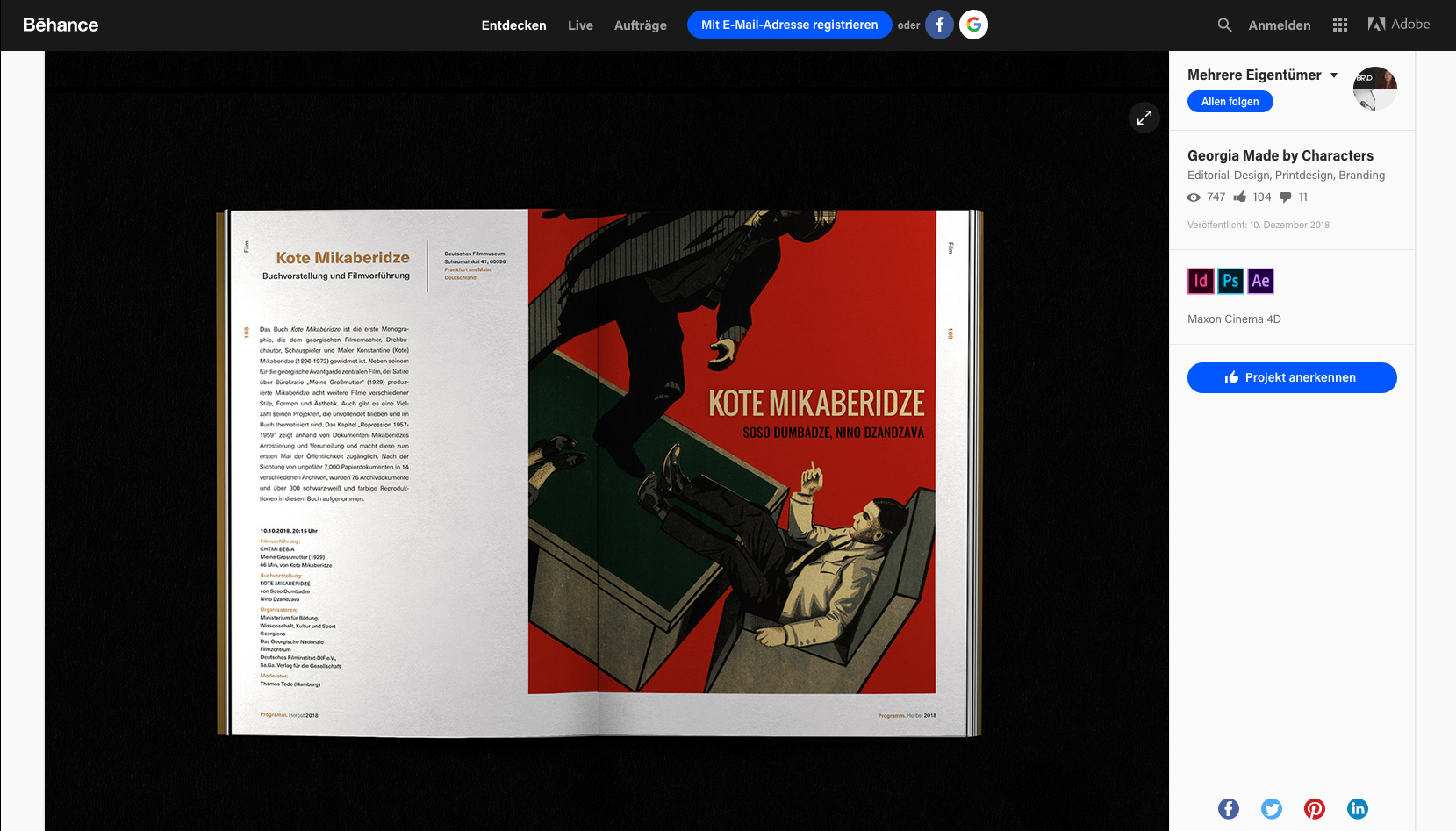This screenshot has height=831, width=1456.
Task: Share project on Facebook
Action: pyautogui.click(x=1229, y=809)
